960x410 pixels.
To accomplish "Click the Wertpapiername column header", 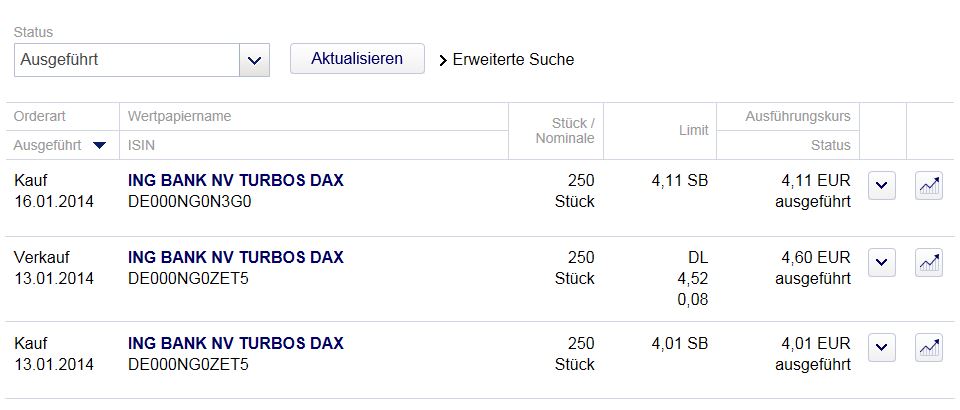I will [180, 117].
